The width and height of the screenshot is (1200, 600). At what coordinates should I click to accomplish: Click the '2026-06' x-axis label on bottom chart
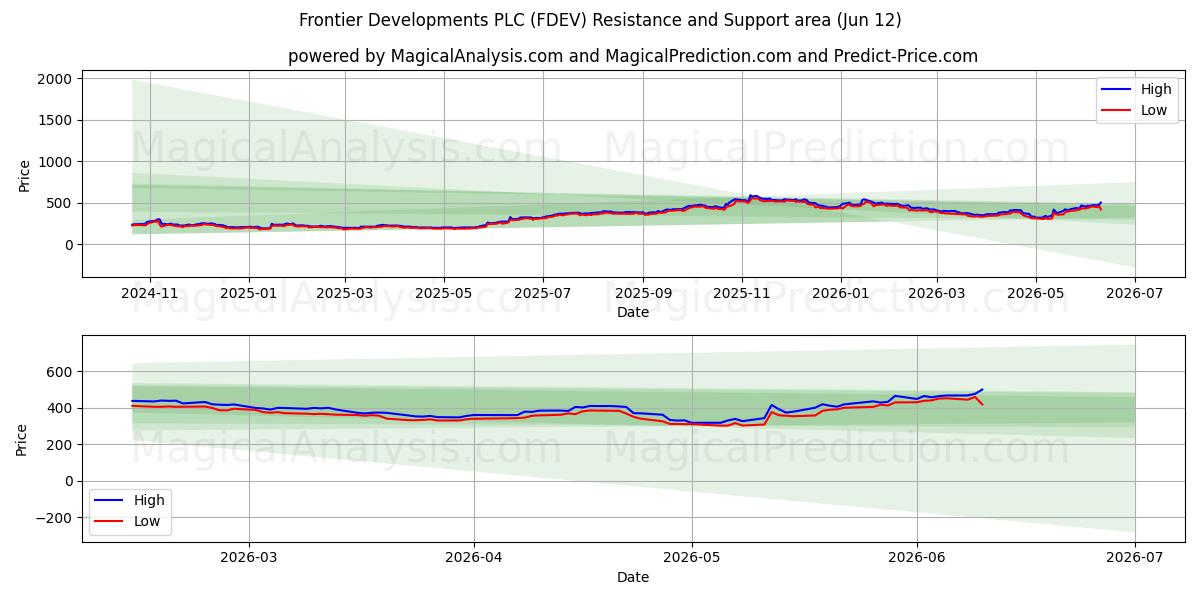point(917,558)
